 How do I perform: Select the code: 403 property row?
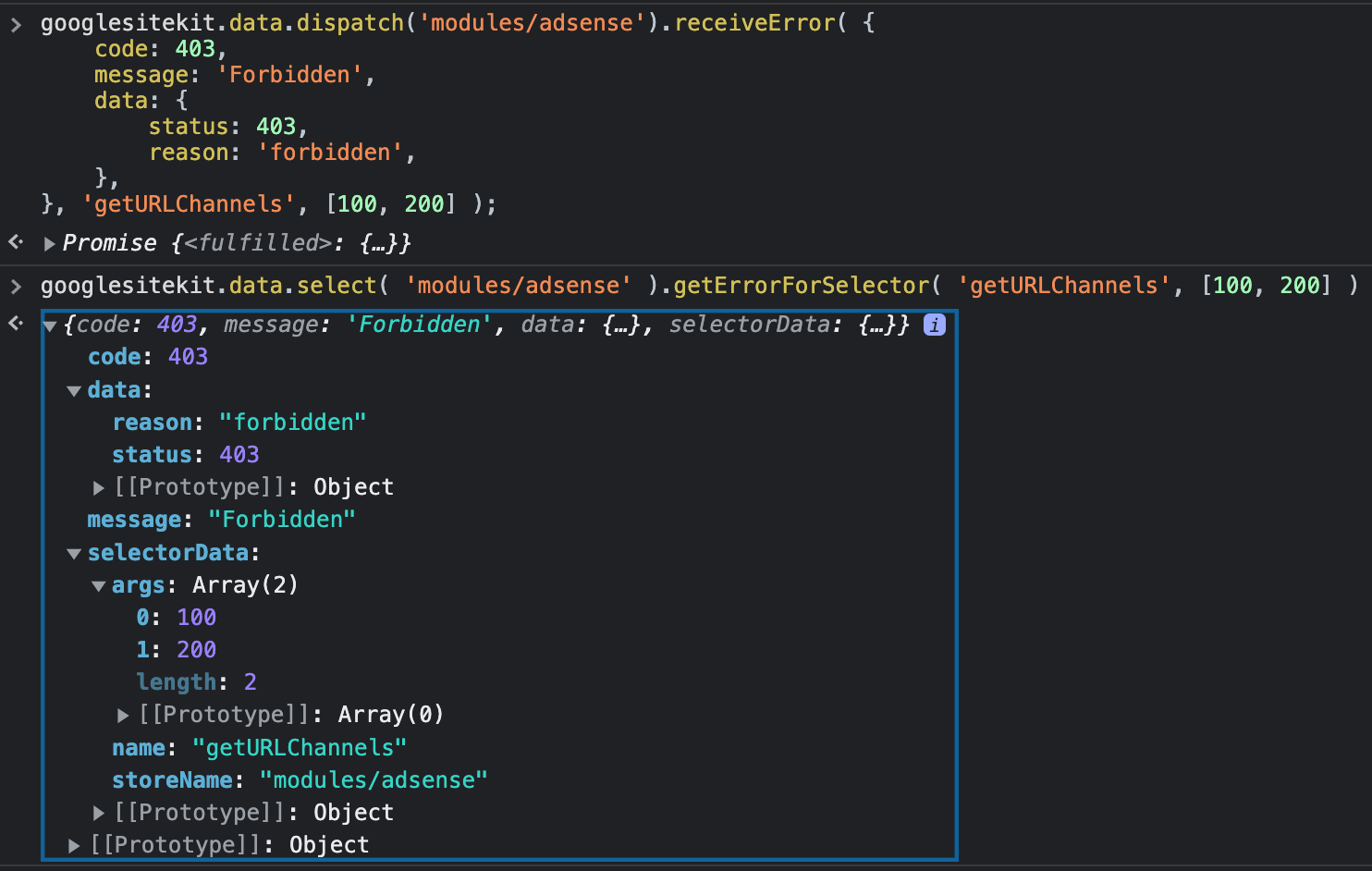tap(148, 357)
